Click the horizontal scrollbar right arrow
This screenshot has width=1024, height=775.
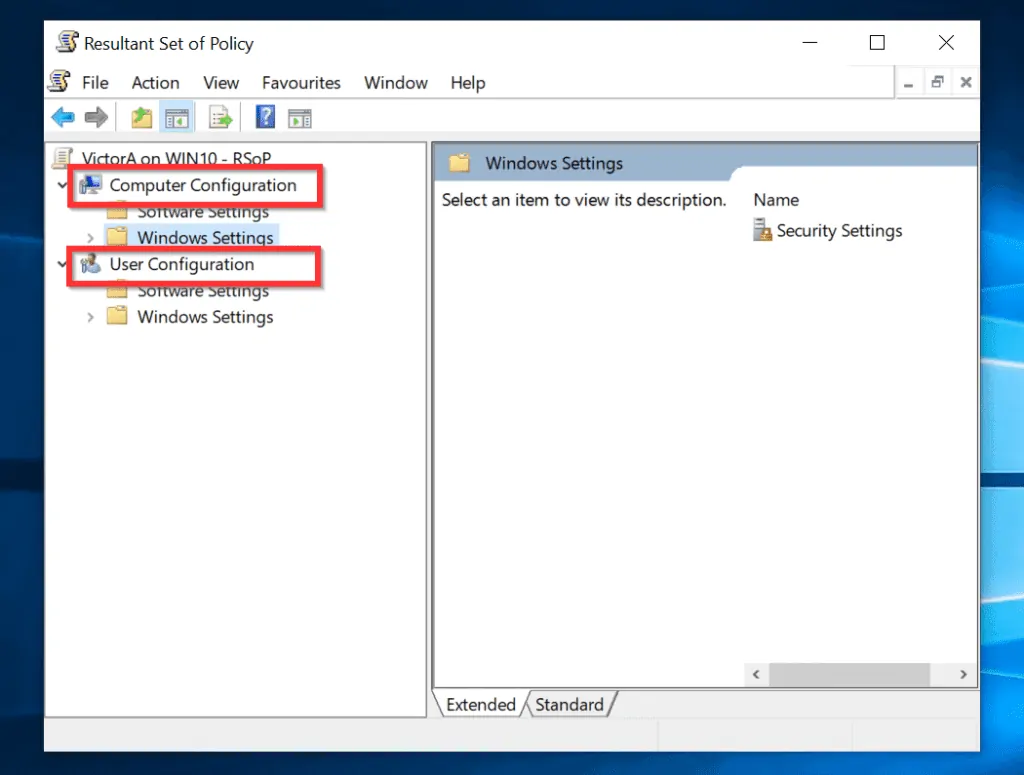pos(963,674)
